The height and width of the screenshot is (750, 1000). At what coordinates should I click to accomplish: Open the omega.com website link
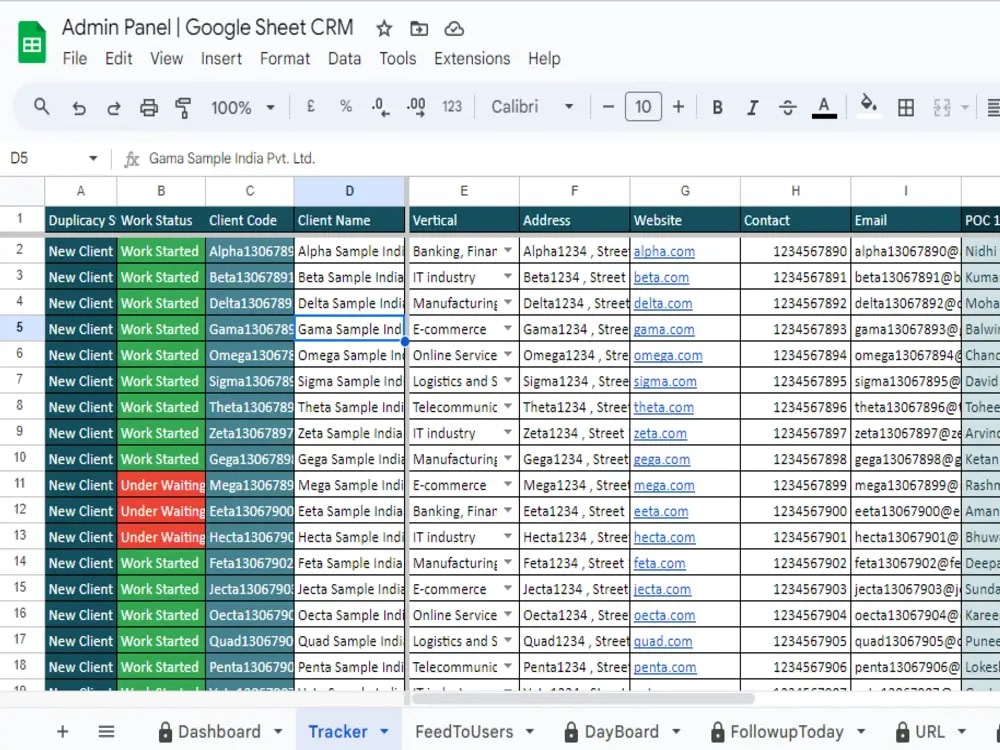668,355
